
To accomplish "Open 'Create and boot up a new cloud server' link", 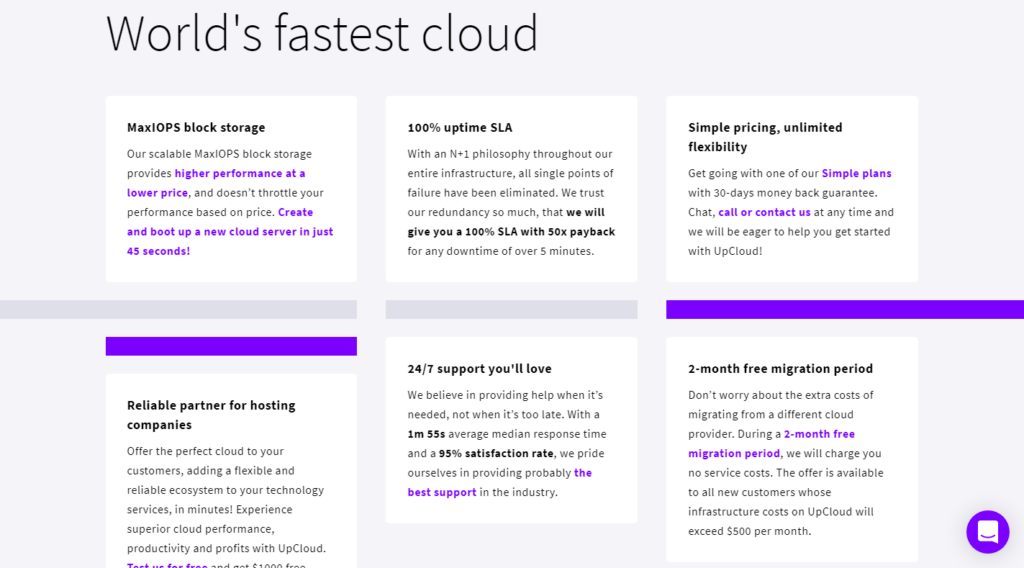I will pyautogui.click(x=230, y=232).
